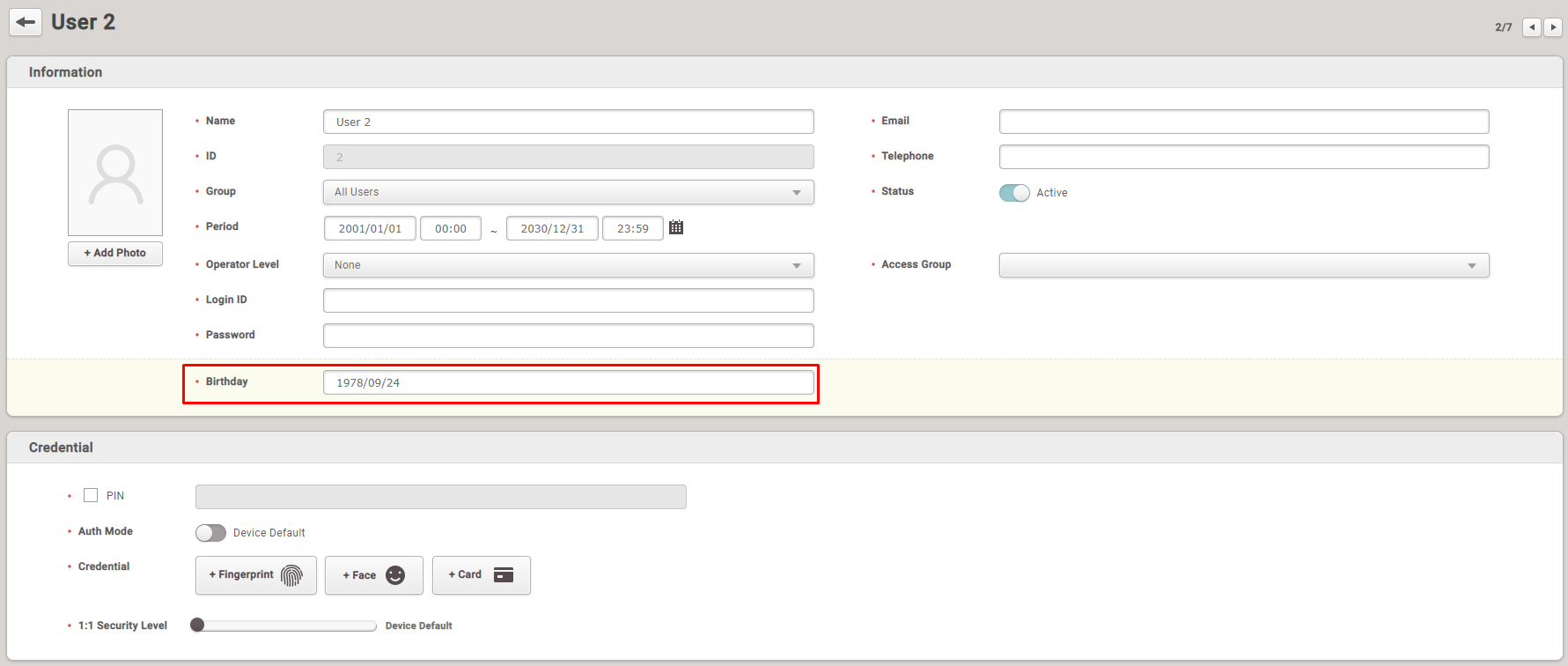Screen dimensions: 1568x666
Task: Select the Period start date field
Action: (x=370, y=228)
